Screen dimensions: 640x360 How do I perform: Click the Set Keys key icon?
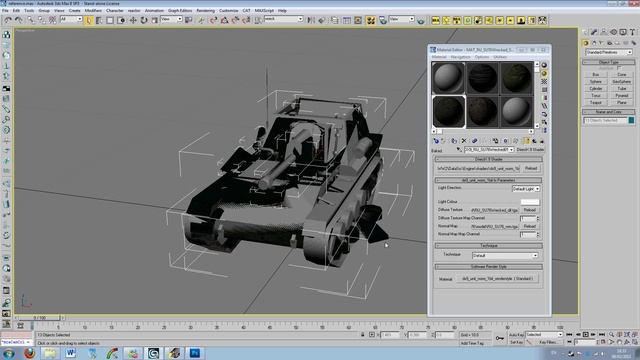[x=500, y=338]
